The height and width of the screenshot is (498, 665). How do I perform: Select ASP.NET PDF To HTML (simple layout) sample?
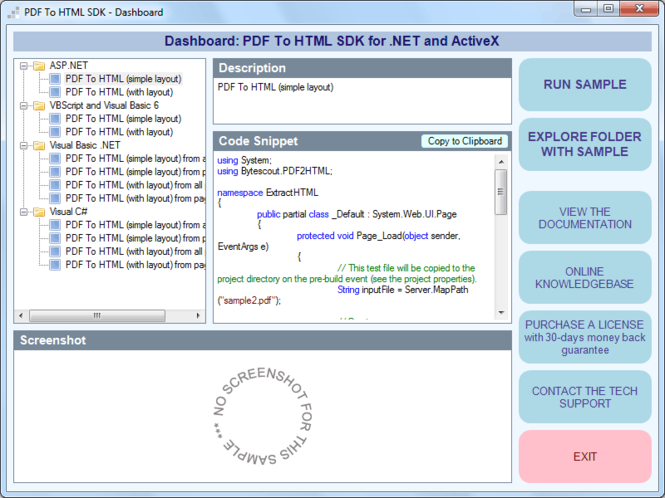(x=123, y=79)
